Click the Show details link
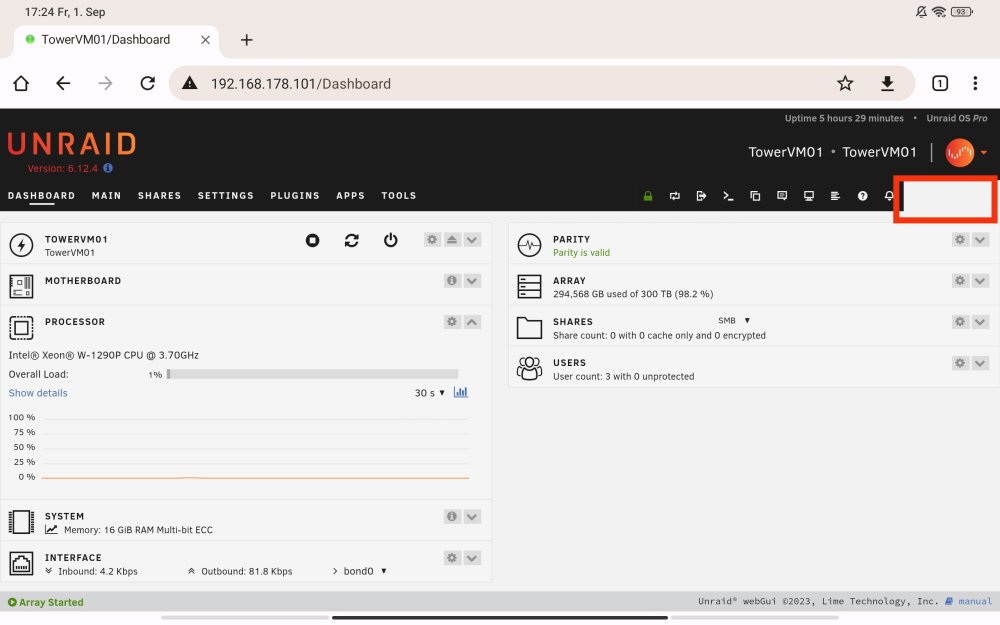The width and height of the screenshot is (1000, 625). coord(38,393)
